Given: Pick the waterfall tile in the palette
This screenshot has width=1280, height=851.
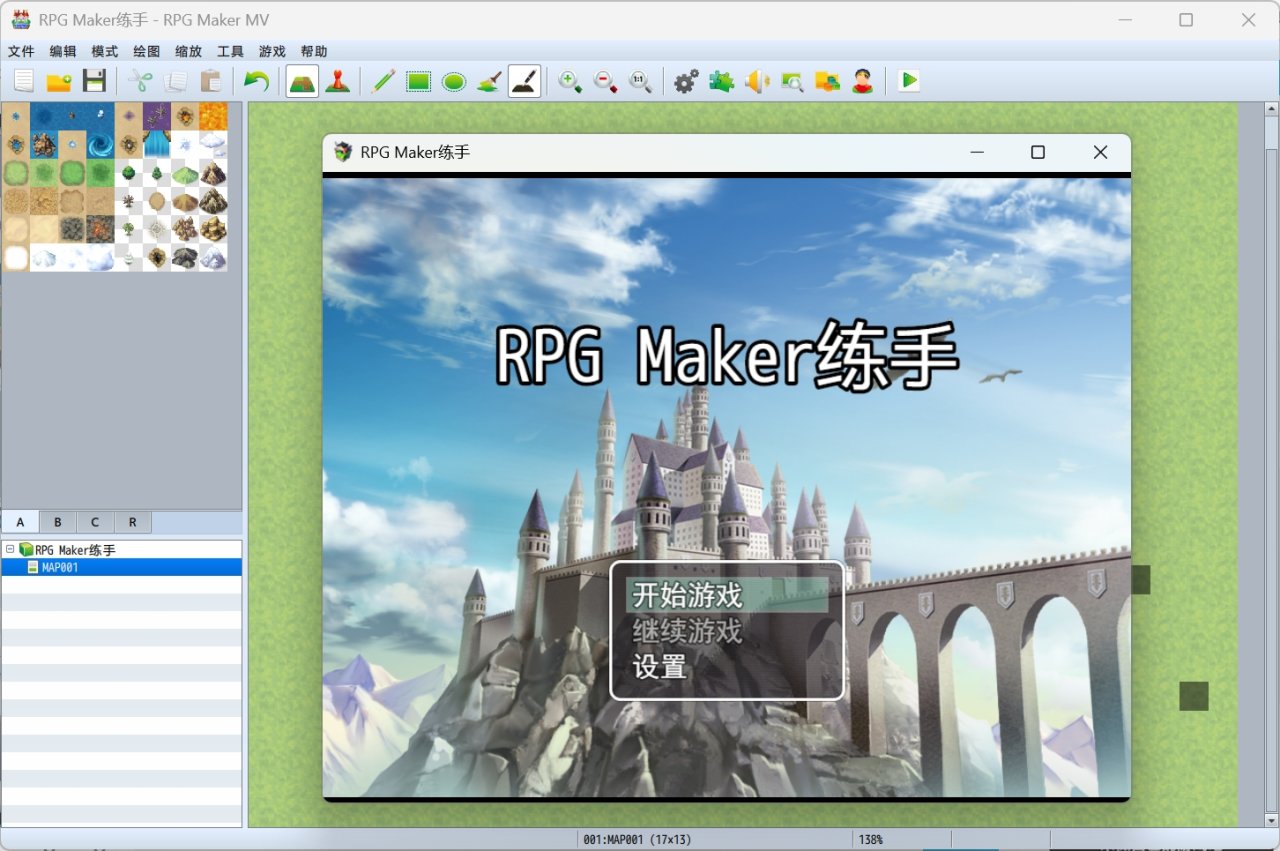Looking at the screenshot, I should (157, 144).
